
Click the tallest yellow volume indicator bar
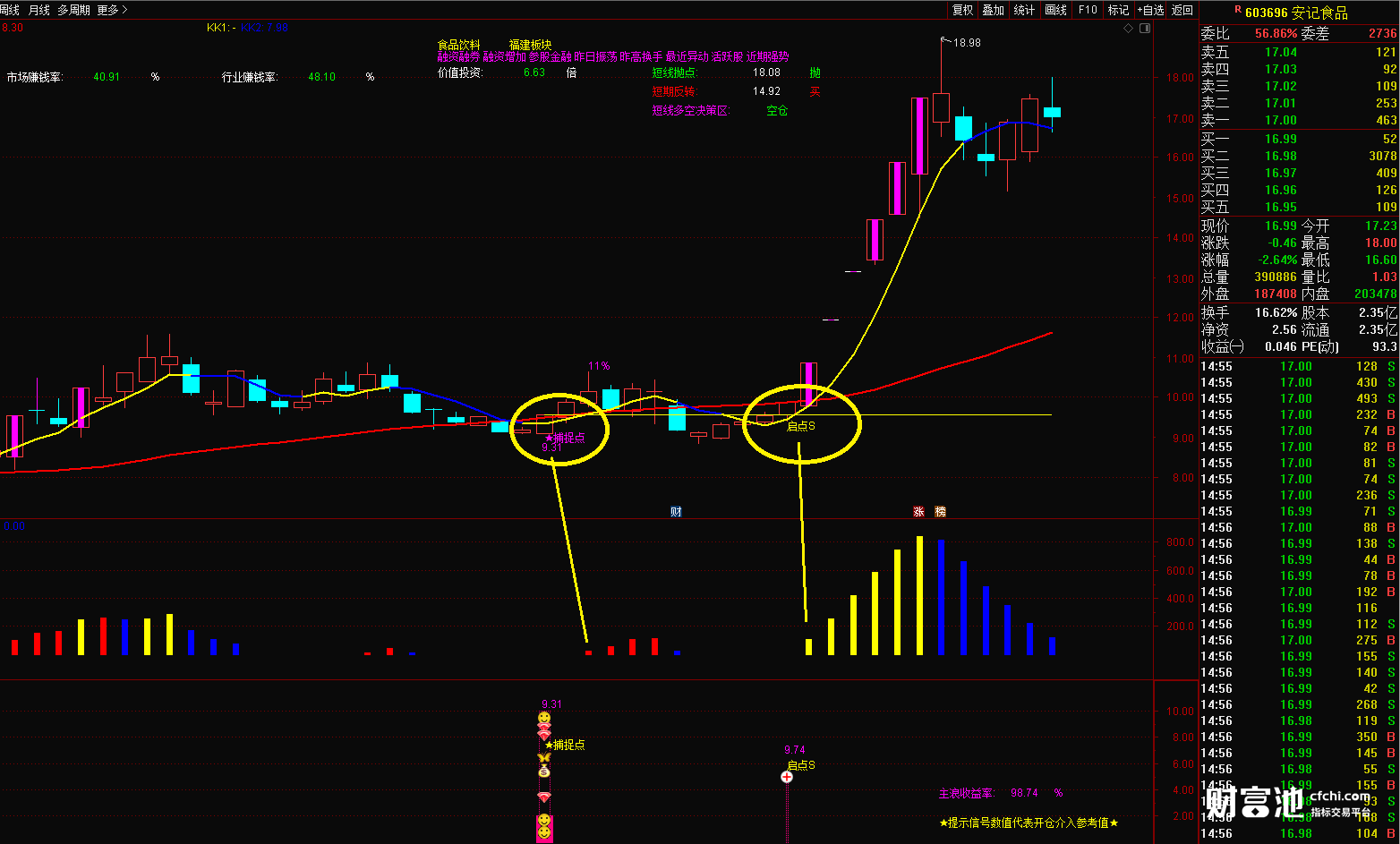pos(919,595)
